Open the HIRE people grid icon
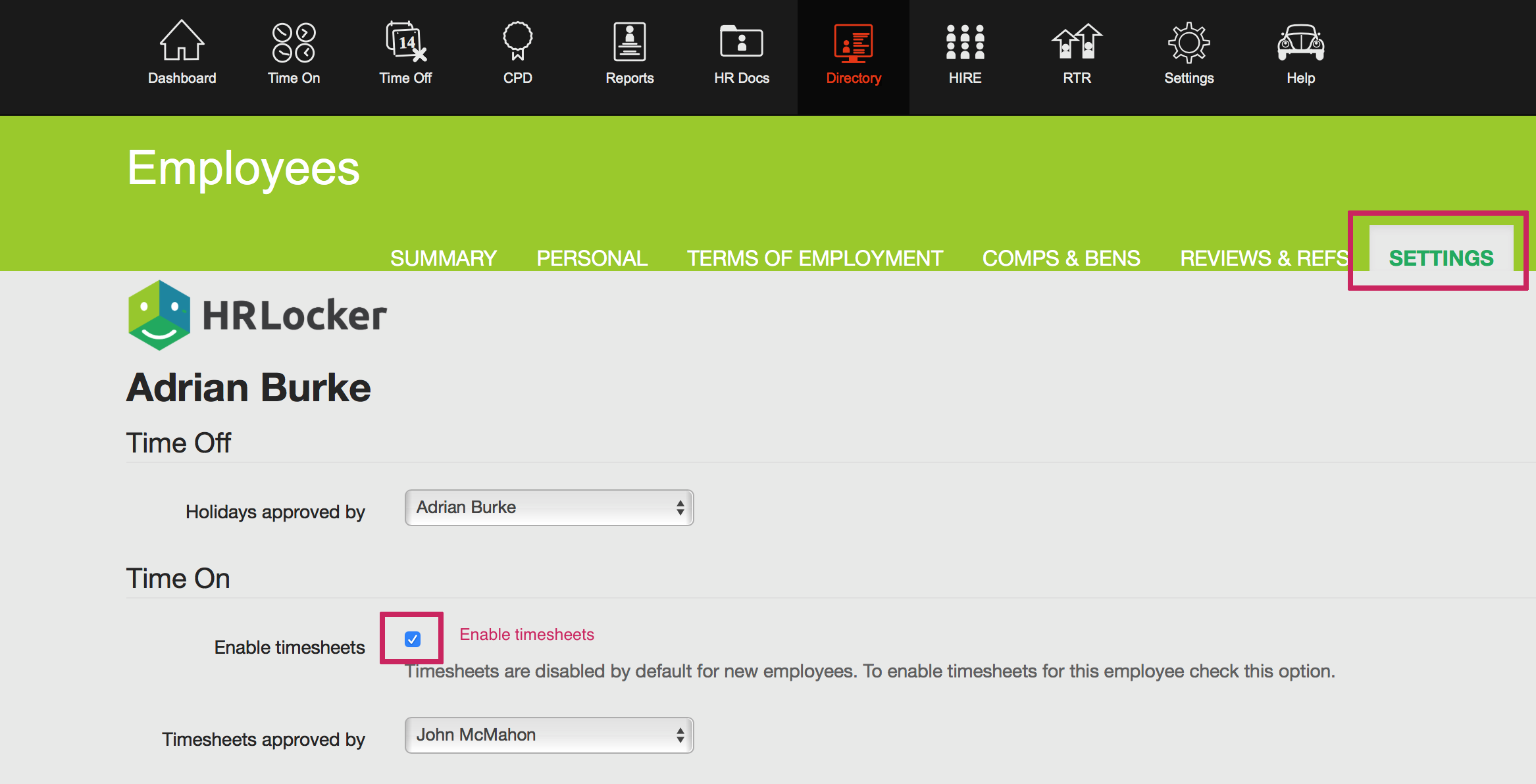Viewport: 1536px width, 784px height. tap(965, 41)
